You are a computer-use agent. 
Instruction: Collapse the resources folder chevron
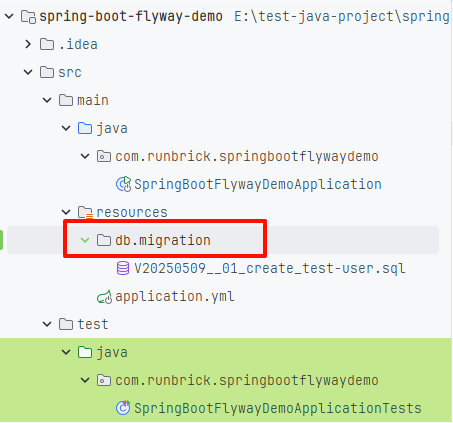click(66, 212)
